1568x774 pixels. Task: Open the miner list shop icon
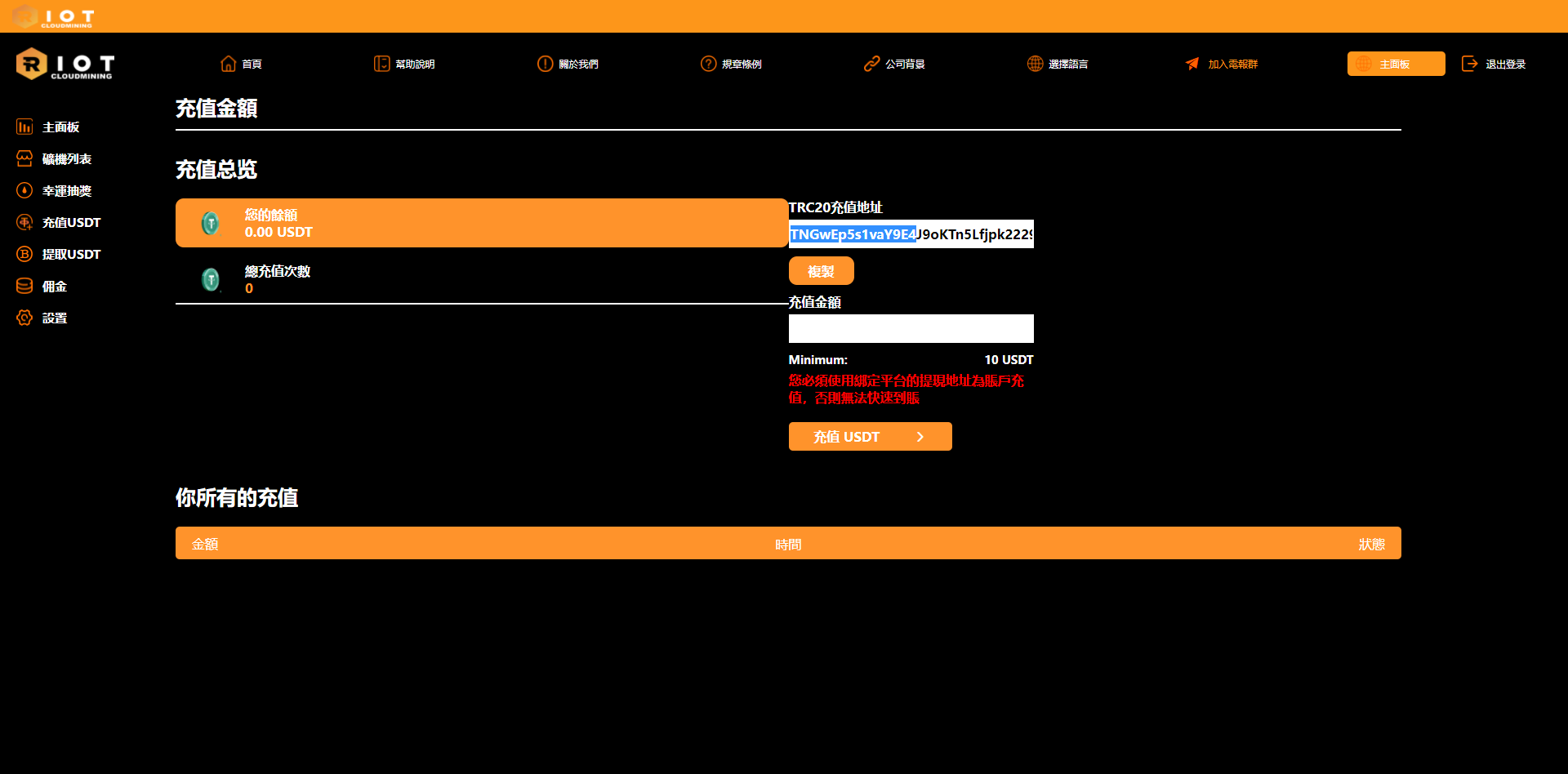coord(24,158)
